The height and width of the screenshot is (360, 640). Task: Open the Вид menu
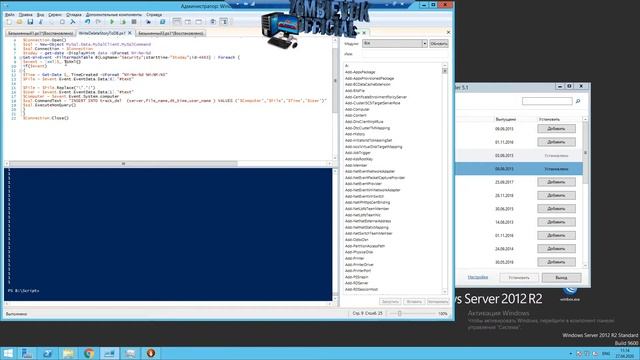pyautogui.click(x=40, y=15)
